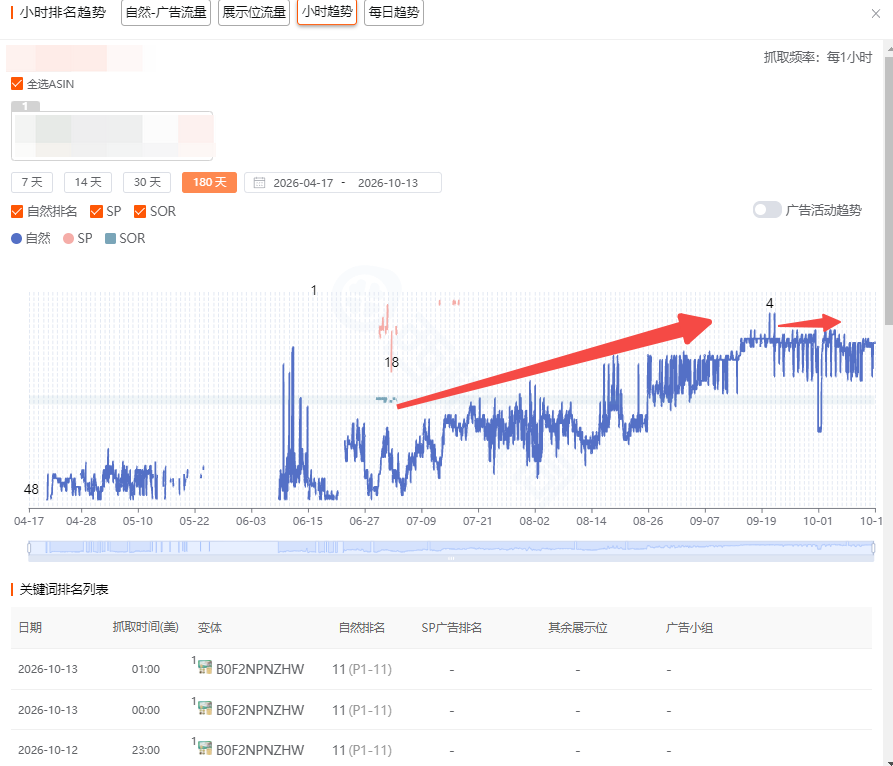893x766 pixels.
Task: Click the vertical scrollbar thumb
Action: pyautogui.click(x=888, y=190)
